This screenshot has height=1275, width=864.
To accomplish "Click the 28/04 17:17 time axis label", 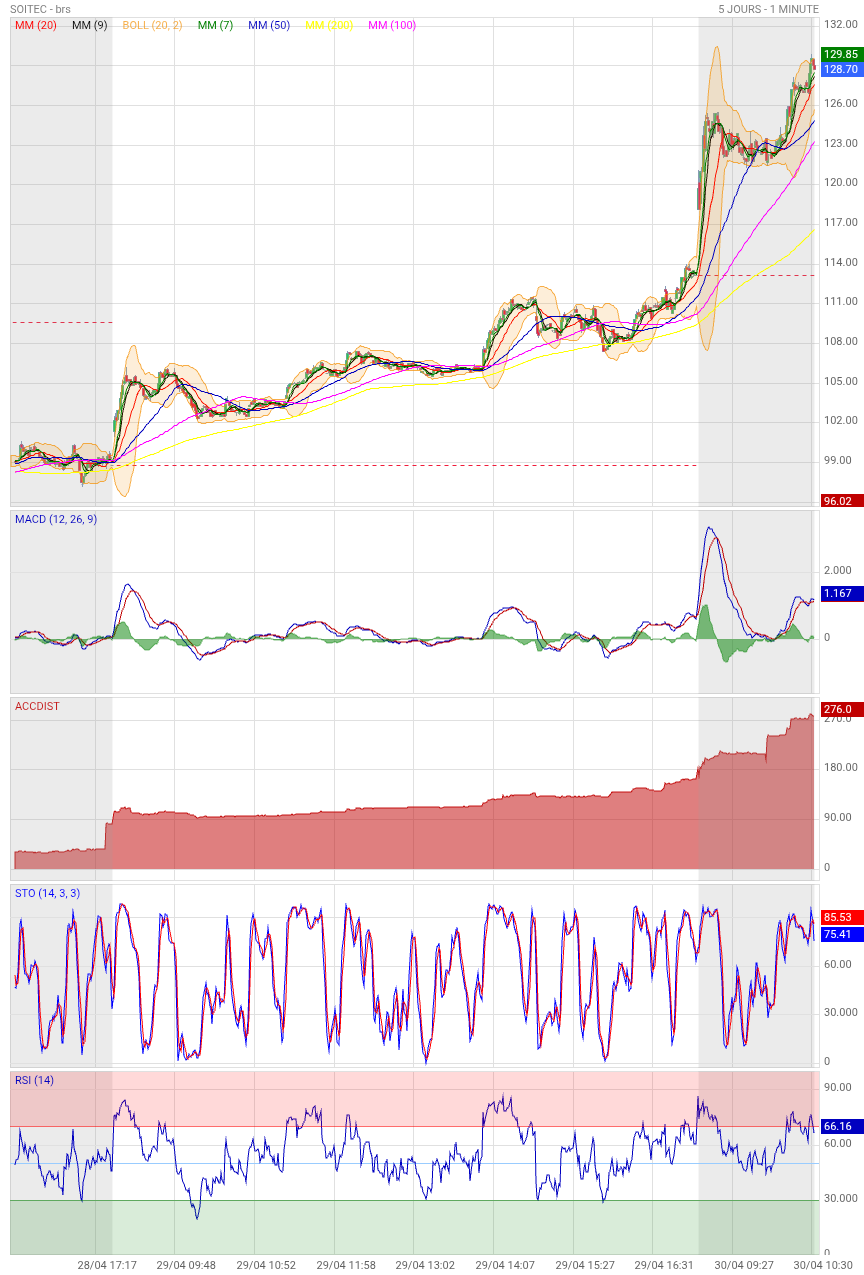I will click(x=107, y=1265).
